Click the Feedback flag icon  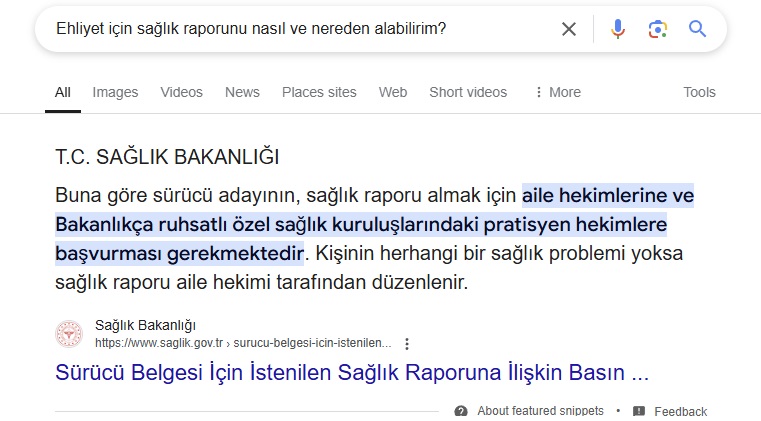(639, 411)
